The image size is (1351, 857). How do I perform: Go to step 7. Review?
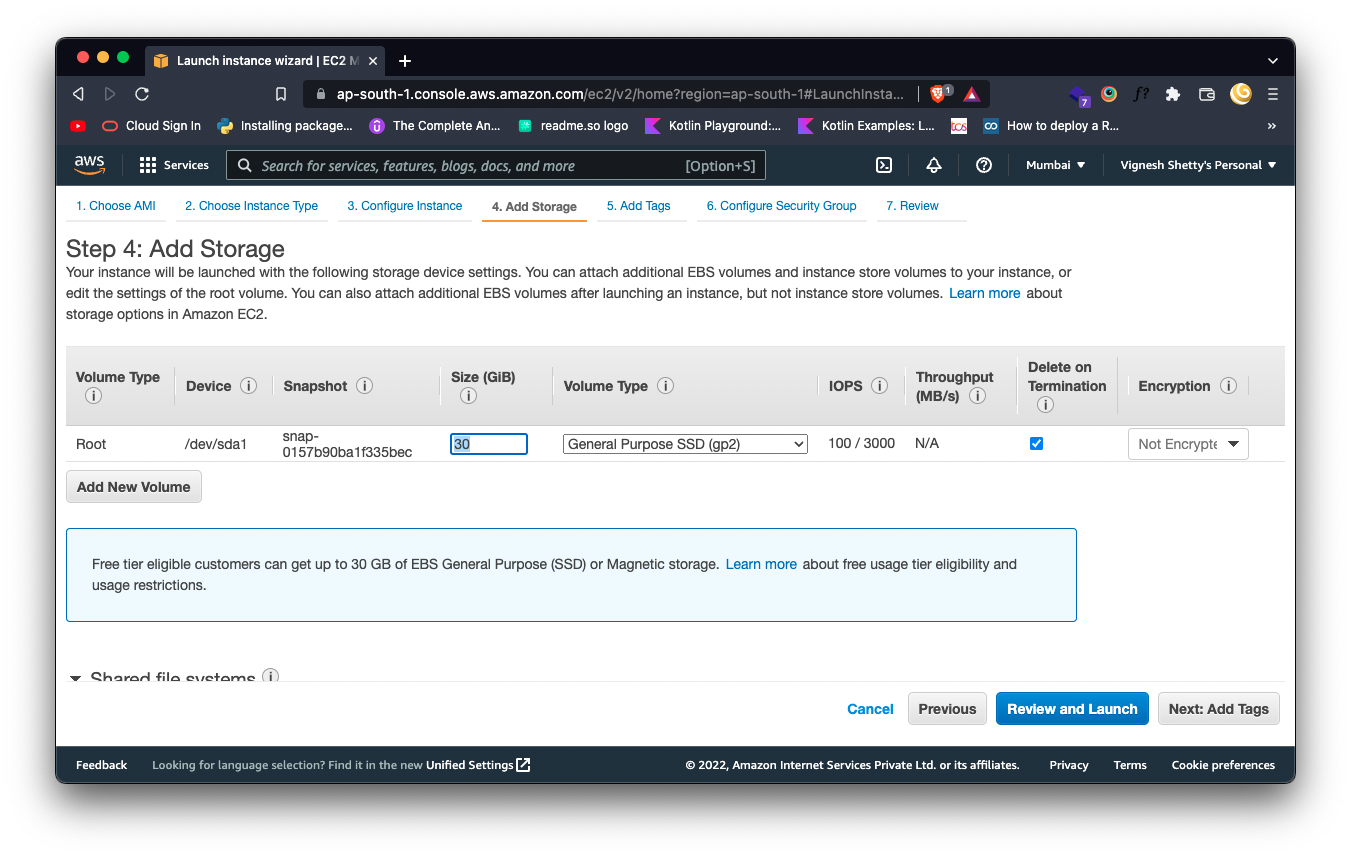click(912, 206)
